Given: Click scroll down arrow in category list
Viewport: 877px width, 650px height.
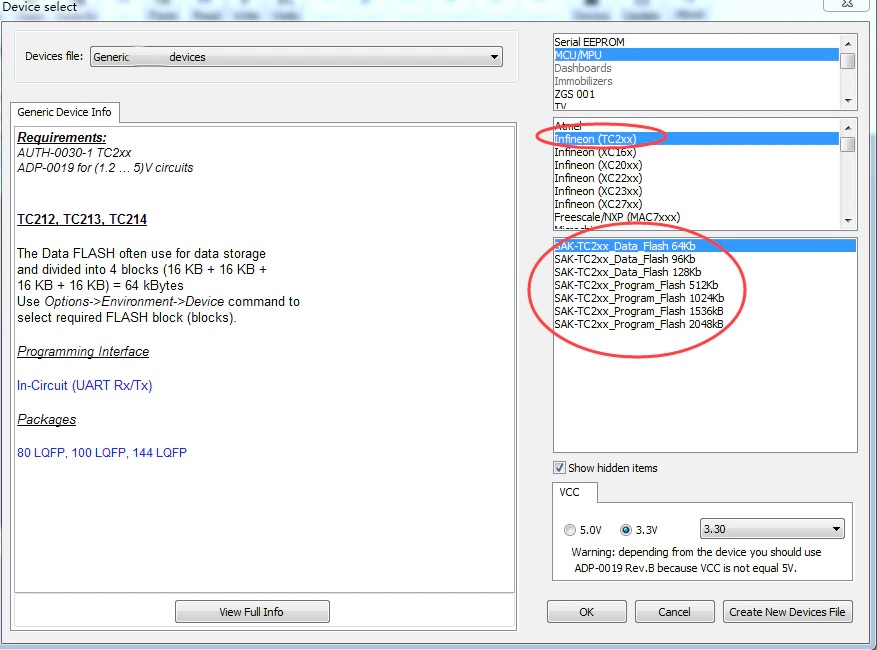Looking at the screenshot, I should coord(848,101).
